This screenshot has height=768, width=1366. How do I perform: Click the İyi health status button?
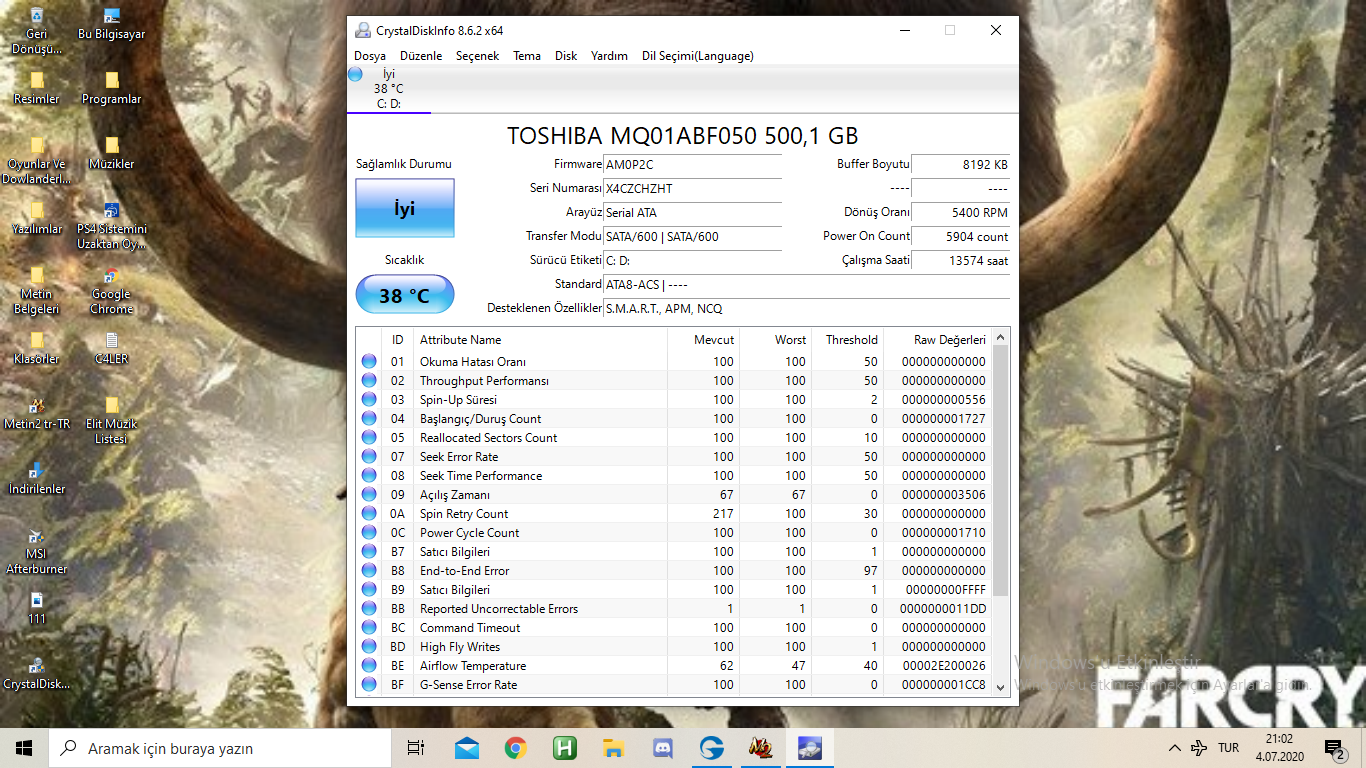click(x=405, y=208)
